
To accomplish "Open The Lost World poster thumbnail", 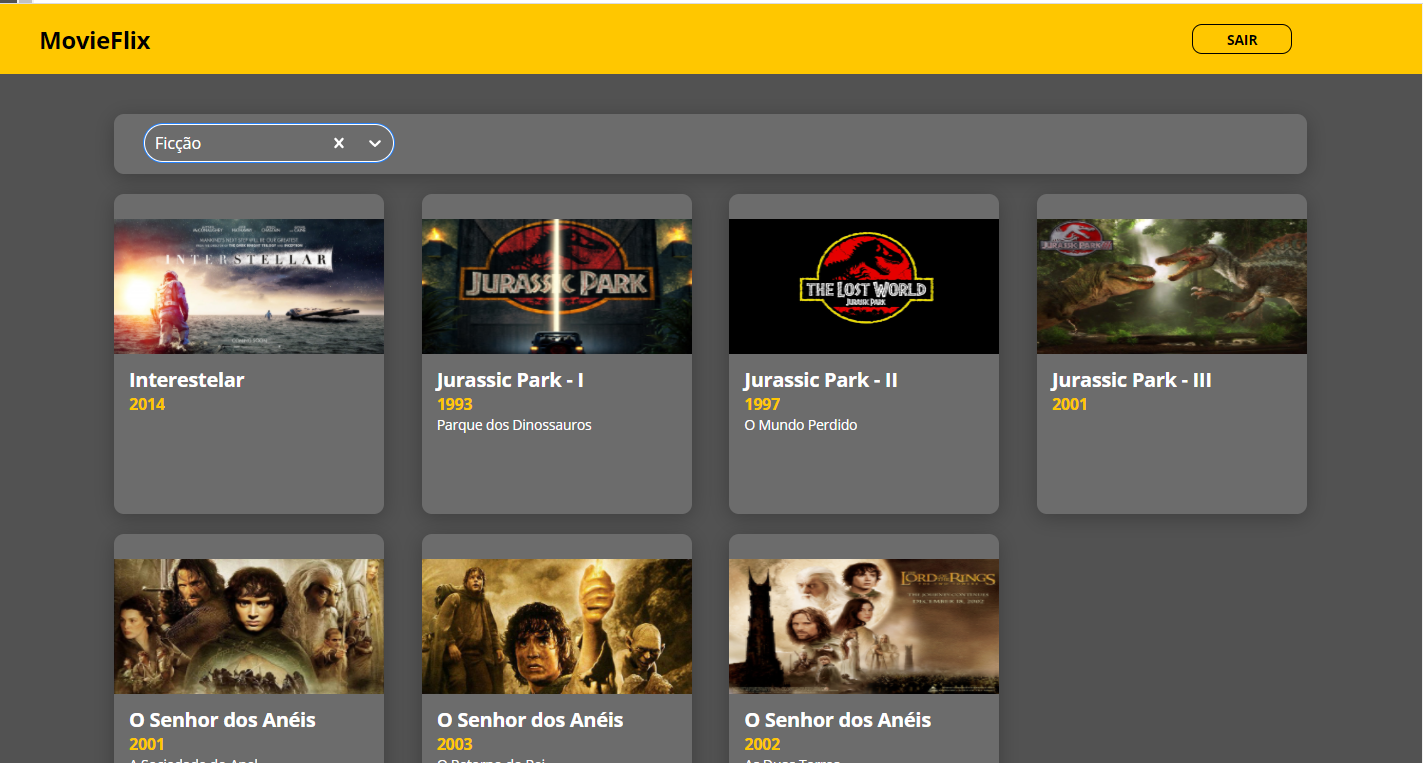I will pos(864,286).
